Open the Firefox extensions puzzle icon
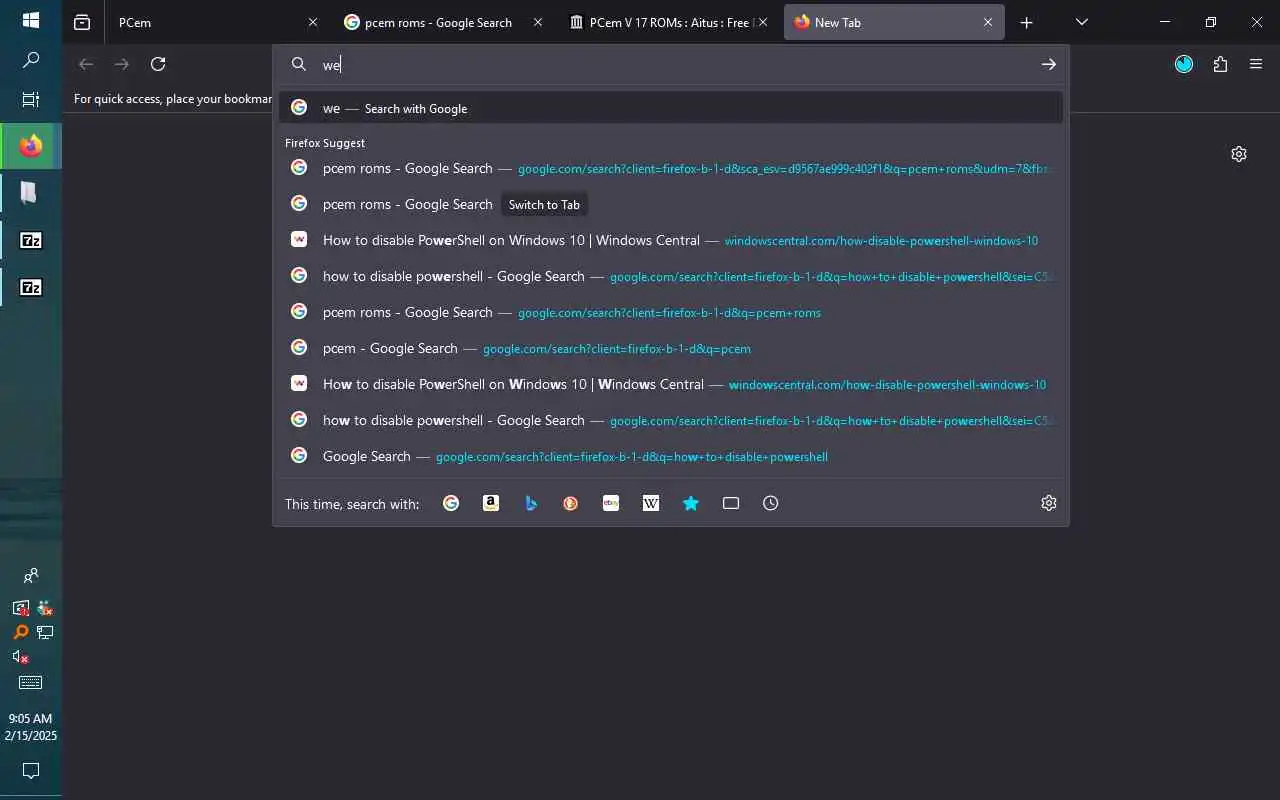The image size is (1280, 800). click(x=1220, y=64)
